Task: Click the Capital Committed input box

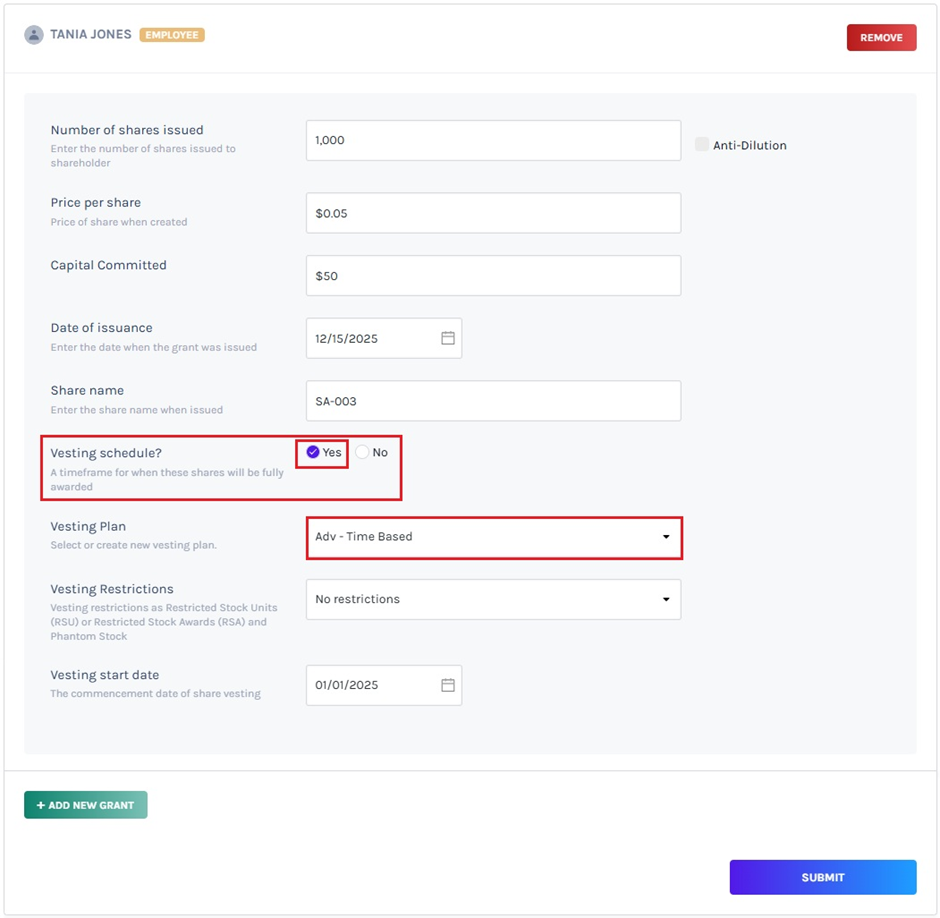Action: pyautogui.click(x=492, y=276)
